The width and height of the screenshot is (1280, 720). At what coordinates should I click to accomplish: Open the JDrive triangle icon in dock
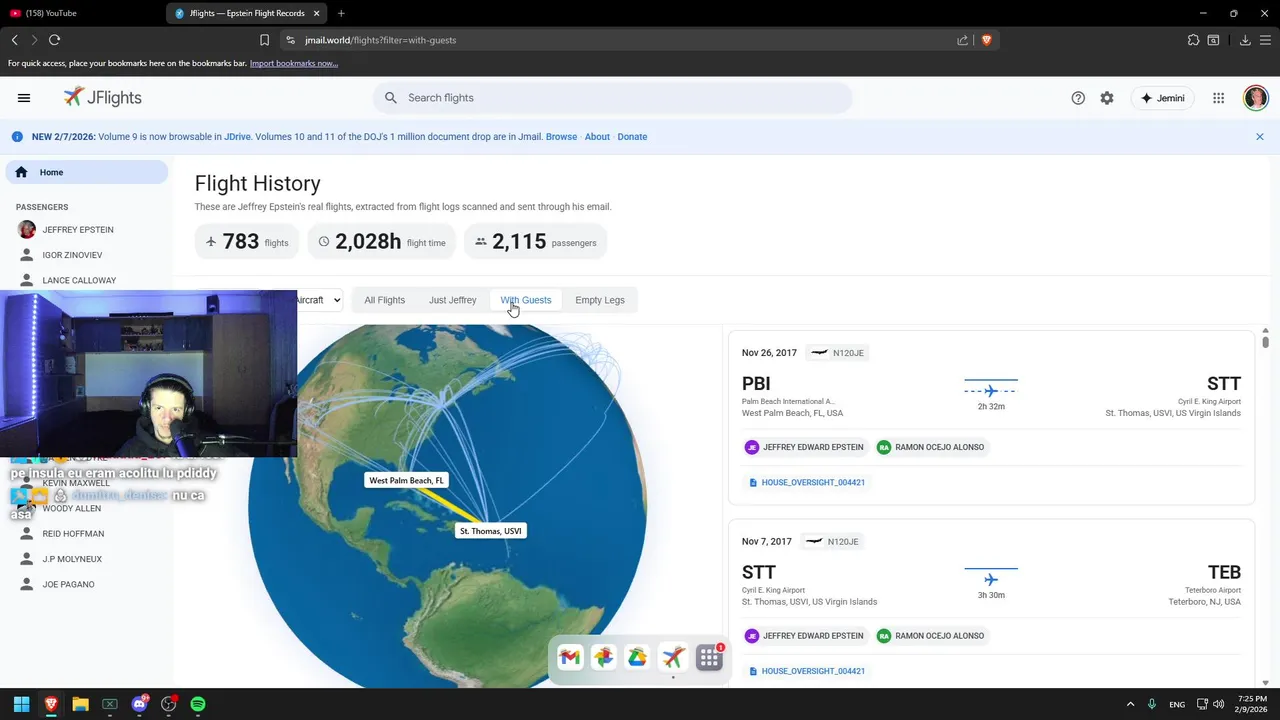637,657
